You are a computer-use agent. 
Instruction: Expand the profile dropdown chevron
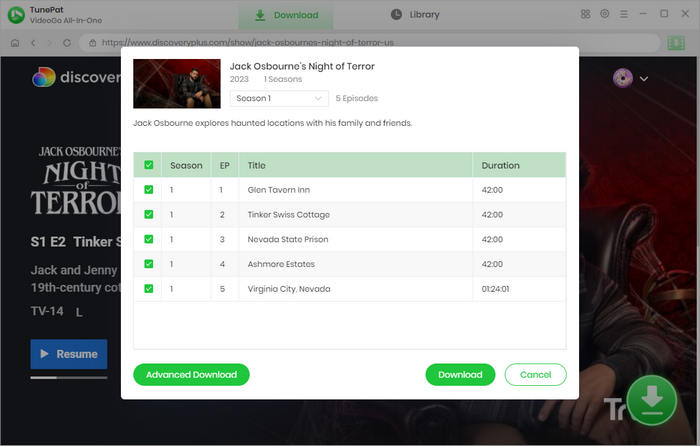tap(644, 79)
